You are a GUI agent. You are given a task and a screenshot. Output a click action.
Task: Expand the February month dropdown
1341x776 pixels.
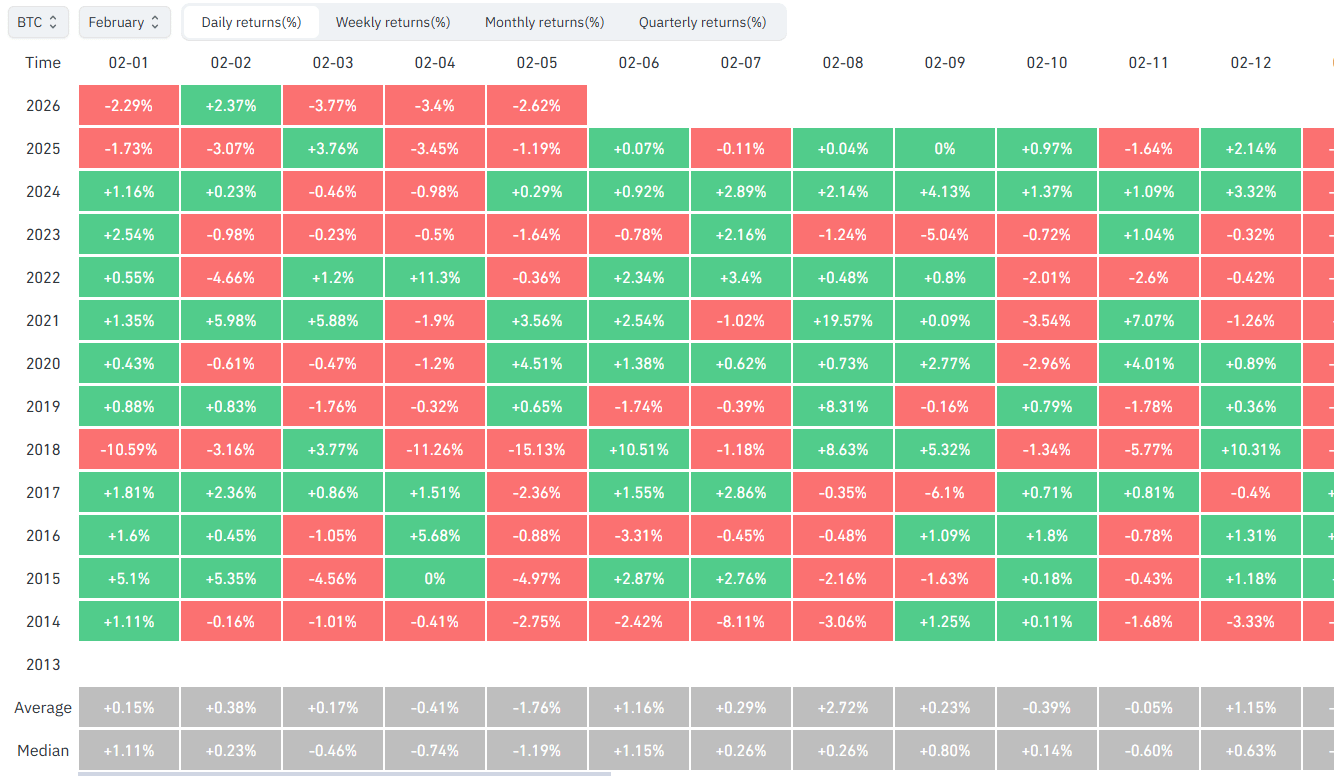click(x=124, y=22)
